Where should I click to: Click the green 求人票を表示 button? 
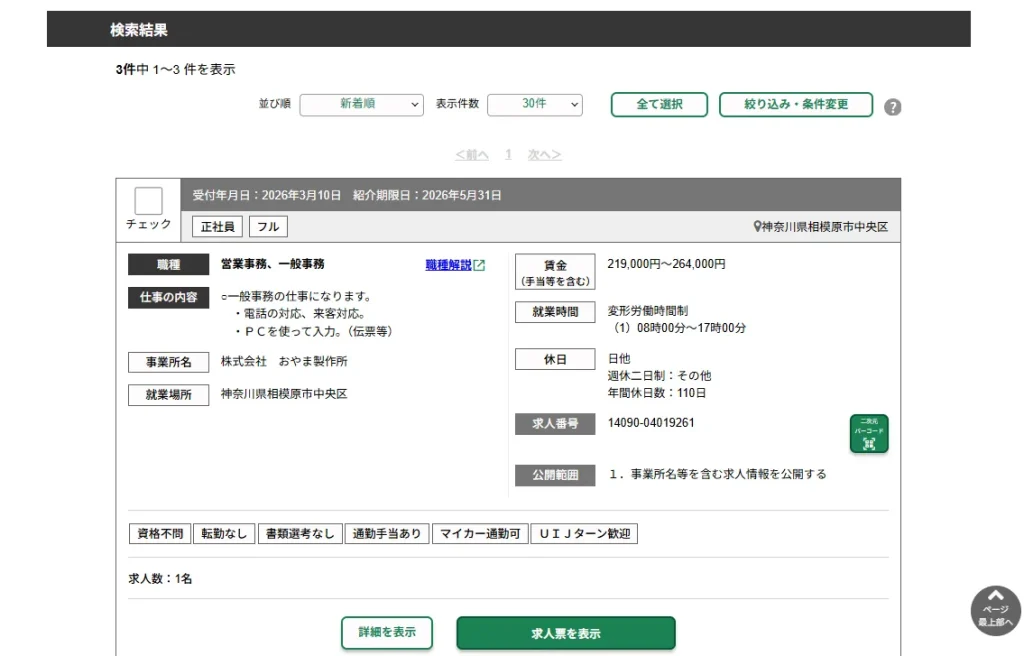[566, 633]
